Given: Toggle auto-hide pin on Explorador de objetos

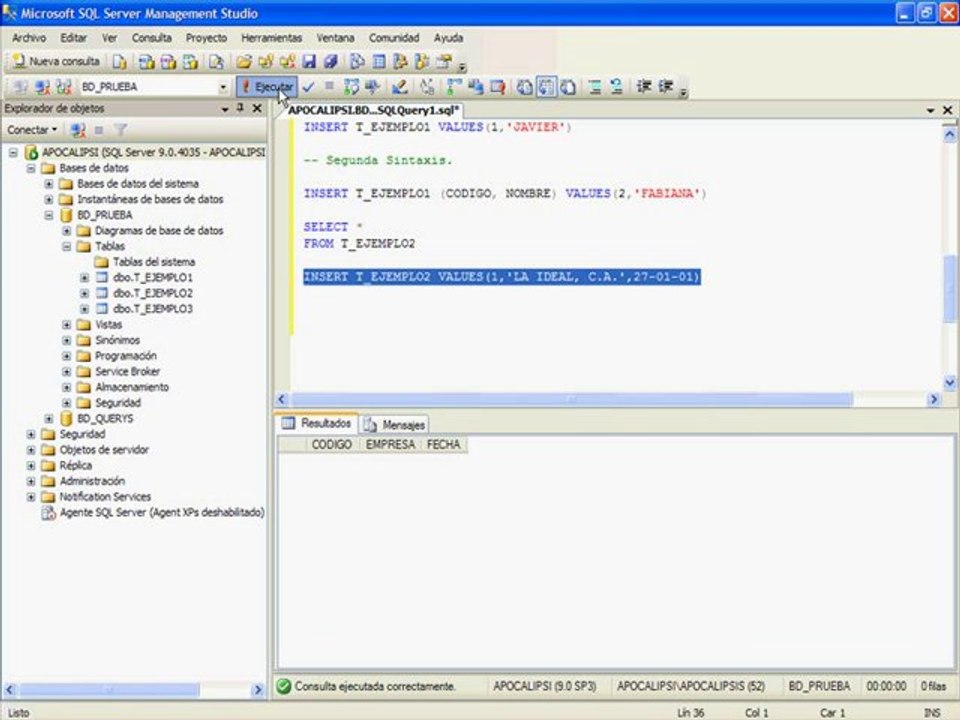Looking at the screenshot, I should pyautogui.click(x=241, y=108).
